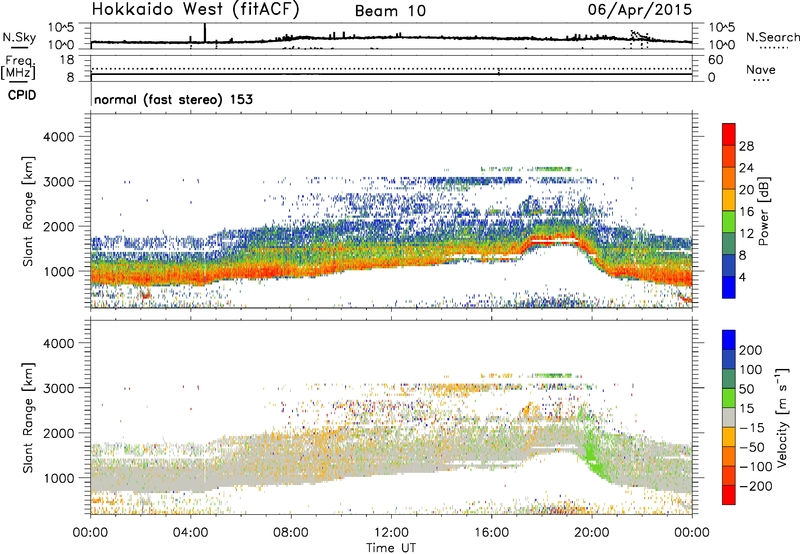Screen dimensions: 800x554
Task: Click the 08:00 time axis tick label
Action: 291,533
